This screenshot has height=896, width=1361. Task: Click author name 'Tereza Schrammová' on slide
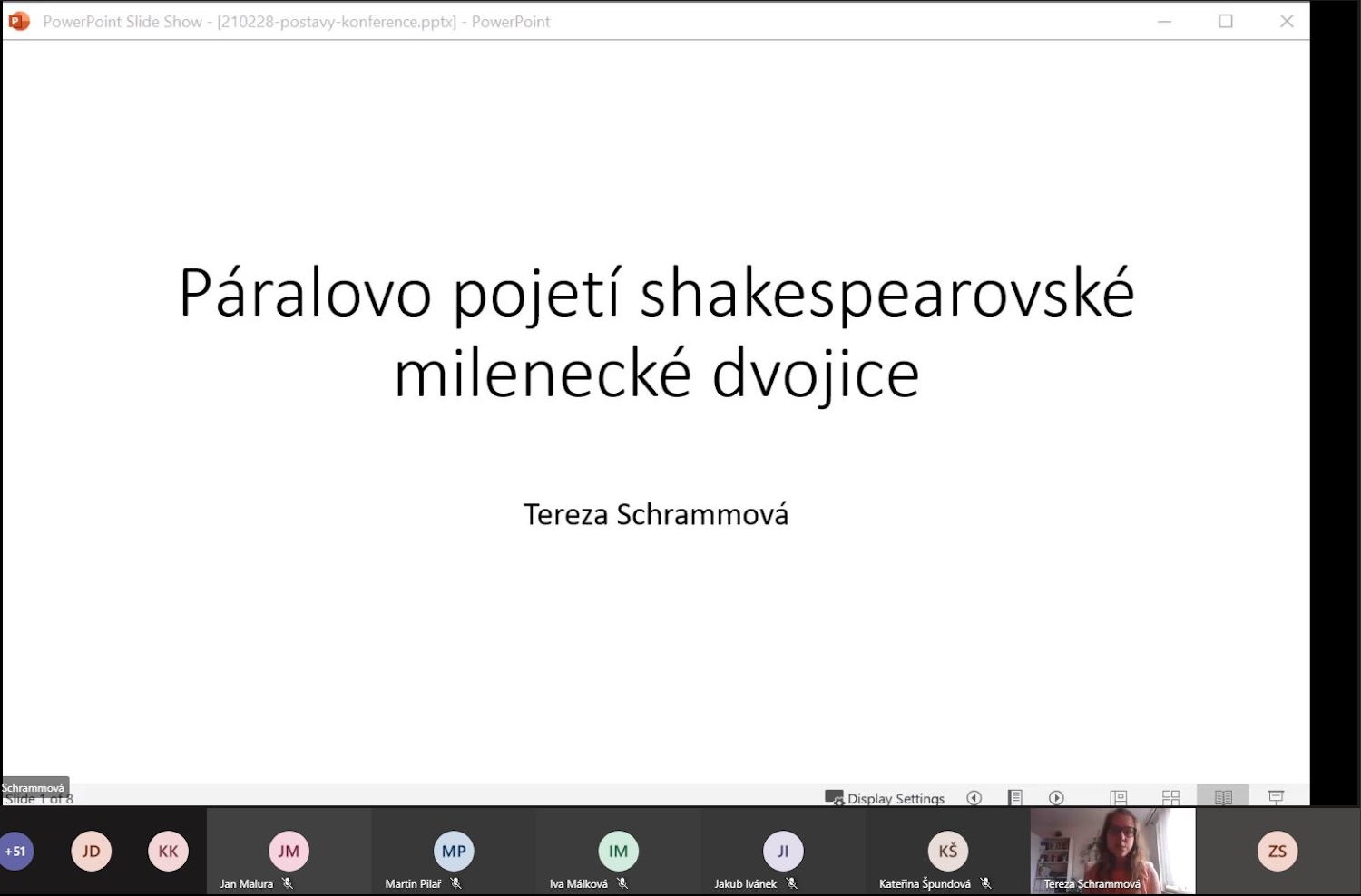click(x=656, y=514)
